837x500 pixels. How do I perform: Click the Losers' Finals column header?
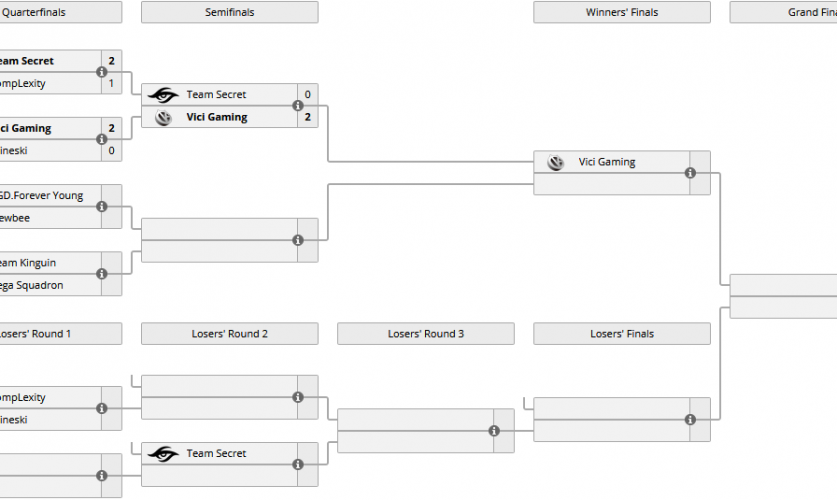(x=622, y=334)
